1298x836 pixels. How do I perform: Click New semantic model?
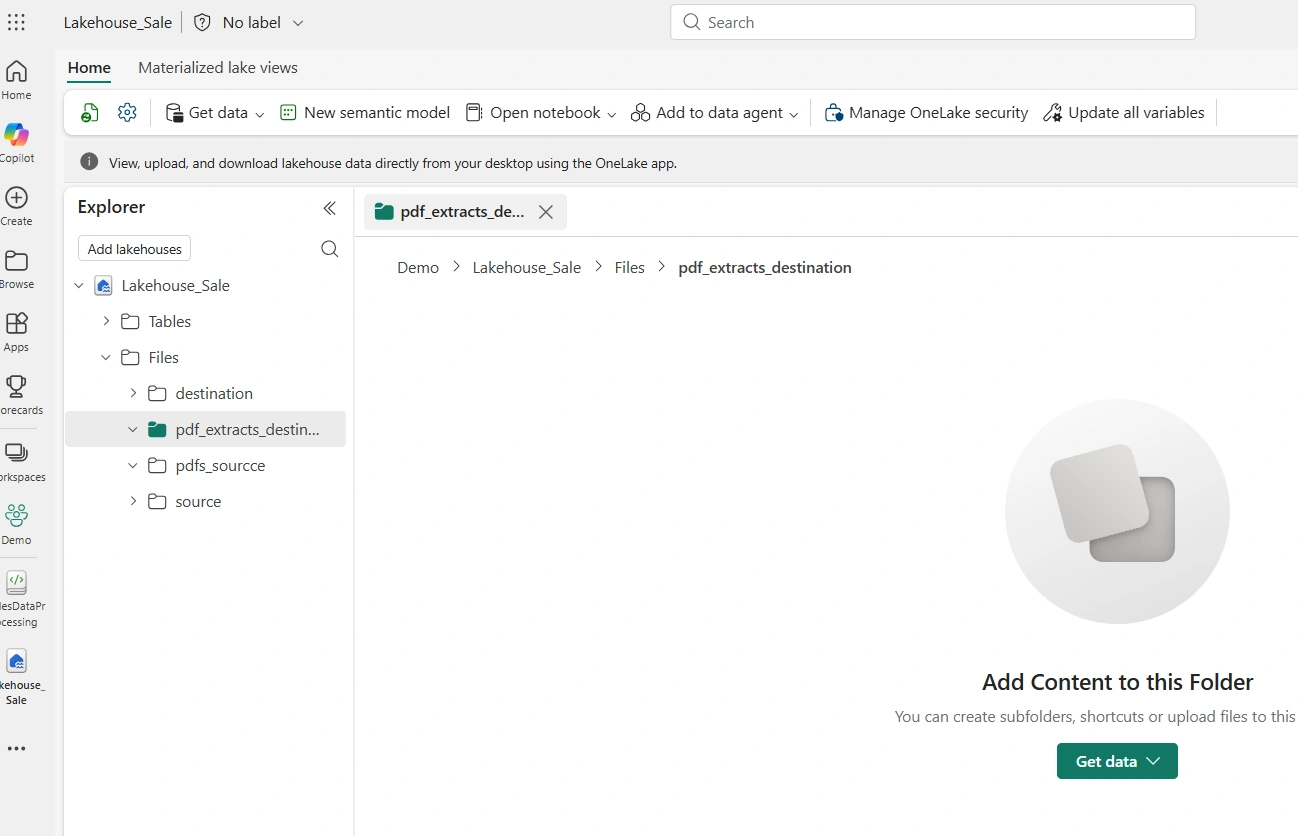click(365, 113)
